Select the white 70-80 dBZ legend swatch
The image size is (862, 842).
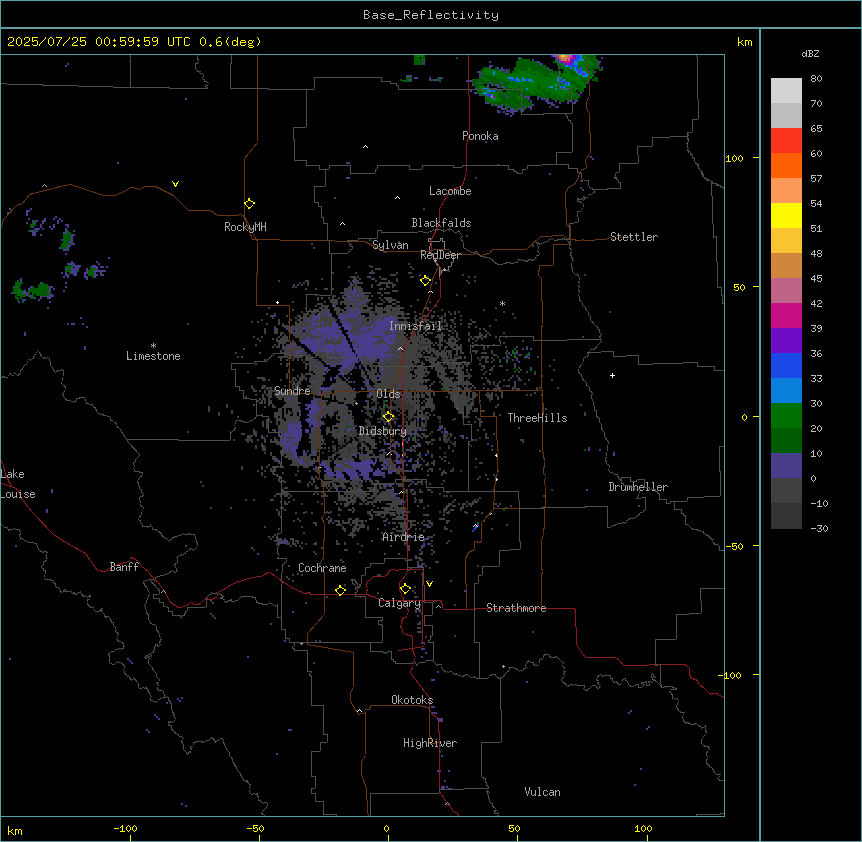[786, 91]
